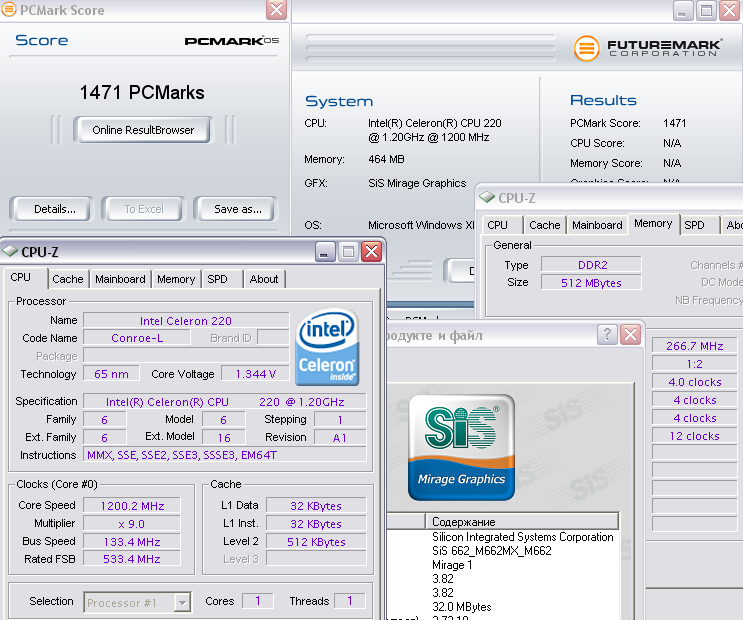Click the help question mark button in SiS dialog

click(x=607, y=335)
